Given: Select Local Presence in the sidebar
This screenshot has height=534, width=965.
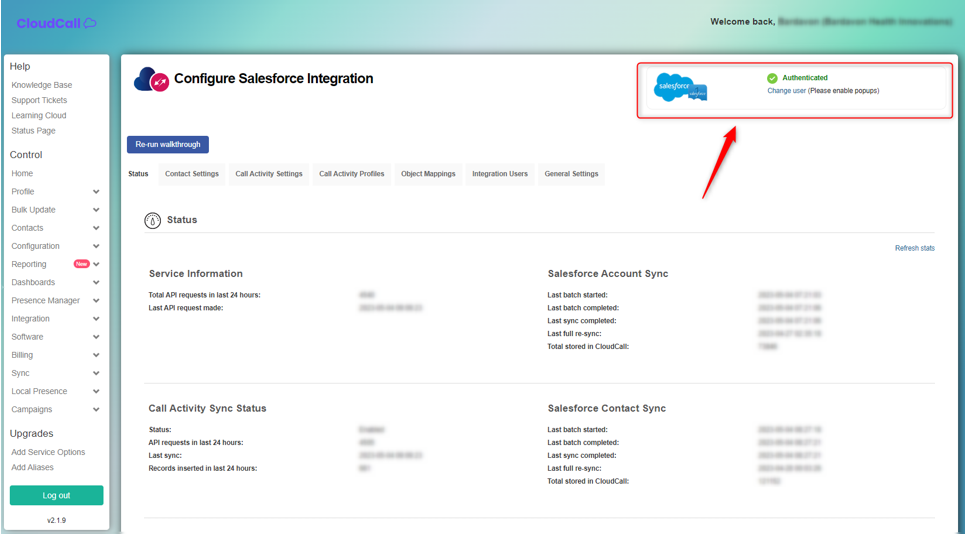Looking at the screenshot, I should click(x=39, y=391).
